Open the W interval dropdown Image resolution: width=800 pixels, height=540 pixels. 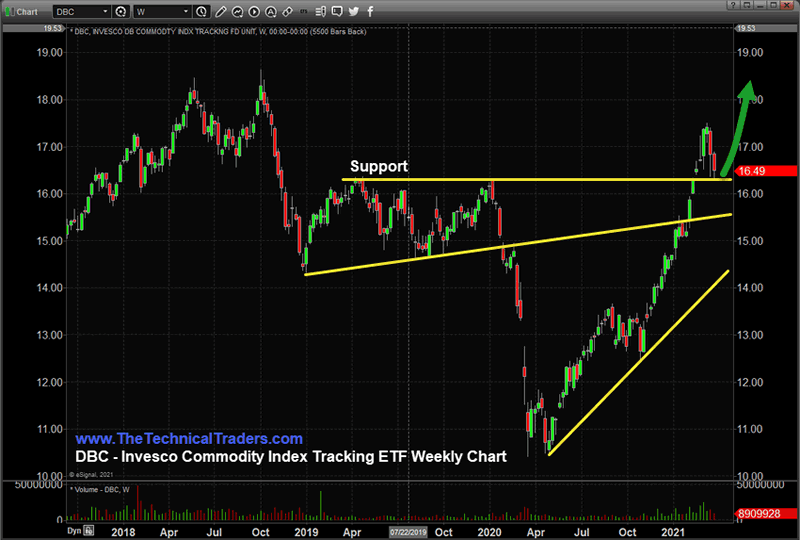(186, 11)
